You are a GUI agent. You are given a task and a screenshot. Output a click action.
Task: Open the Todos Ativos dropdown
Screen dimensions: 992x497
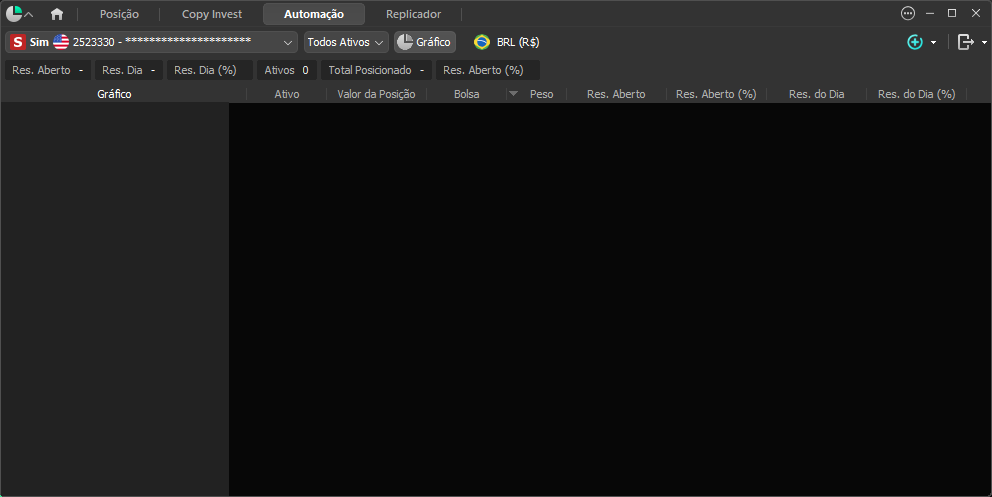point(346,42)
